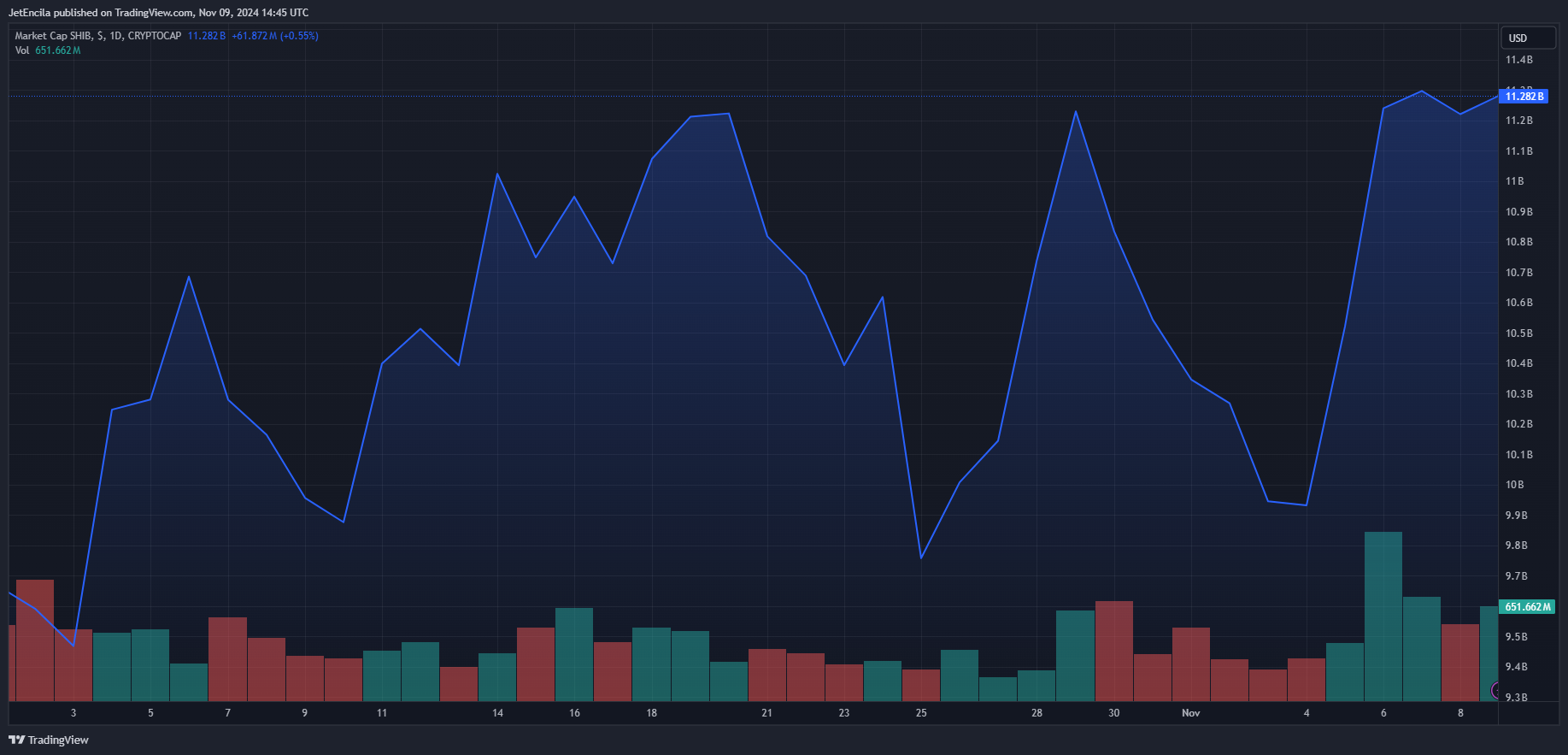This screenshot has height=755, width=1568.
Task: Click date 3 on the time axis
Action: pos(73,713)
